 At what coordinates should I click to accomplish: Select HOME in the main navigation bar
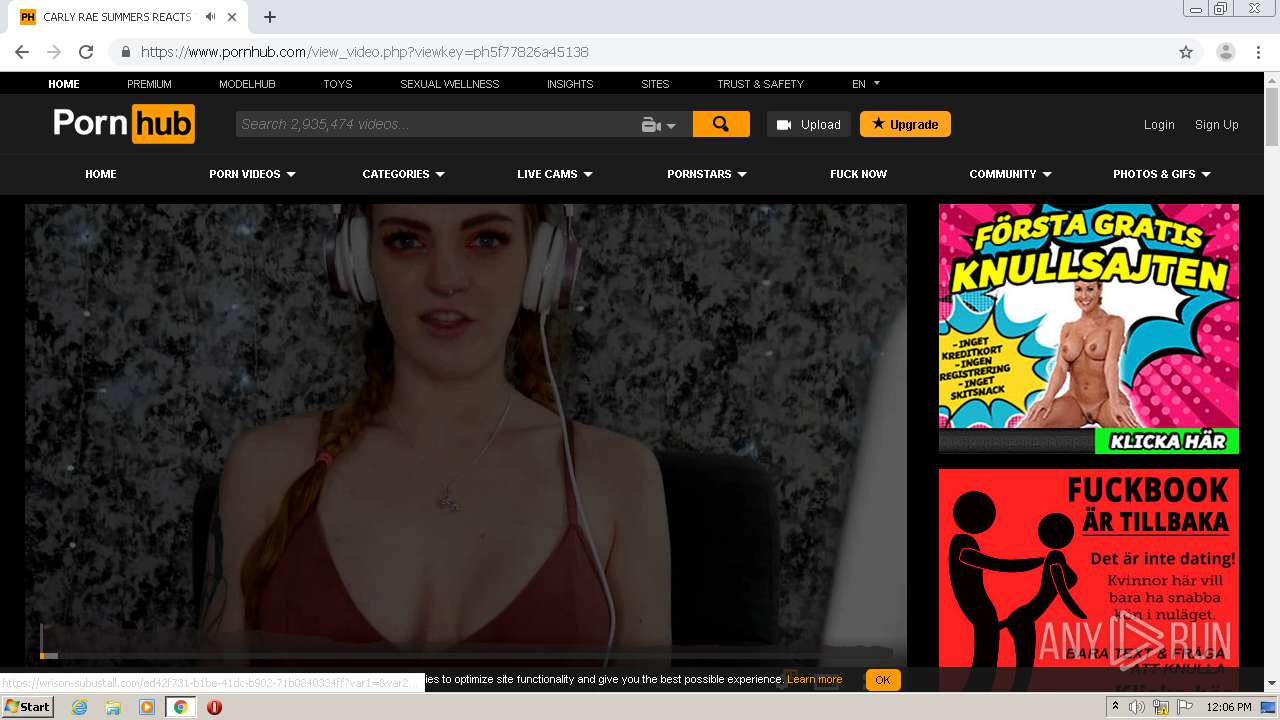101,174
